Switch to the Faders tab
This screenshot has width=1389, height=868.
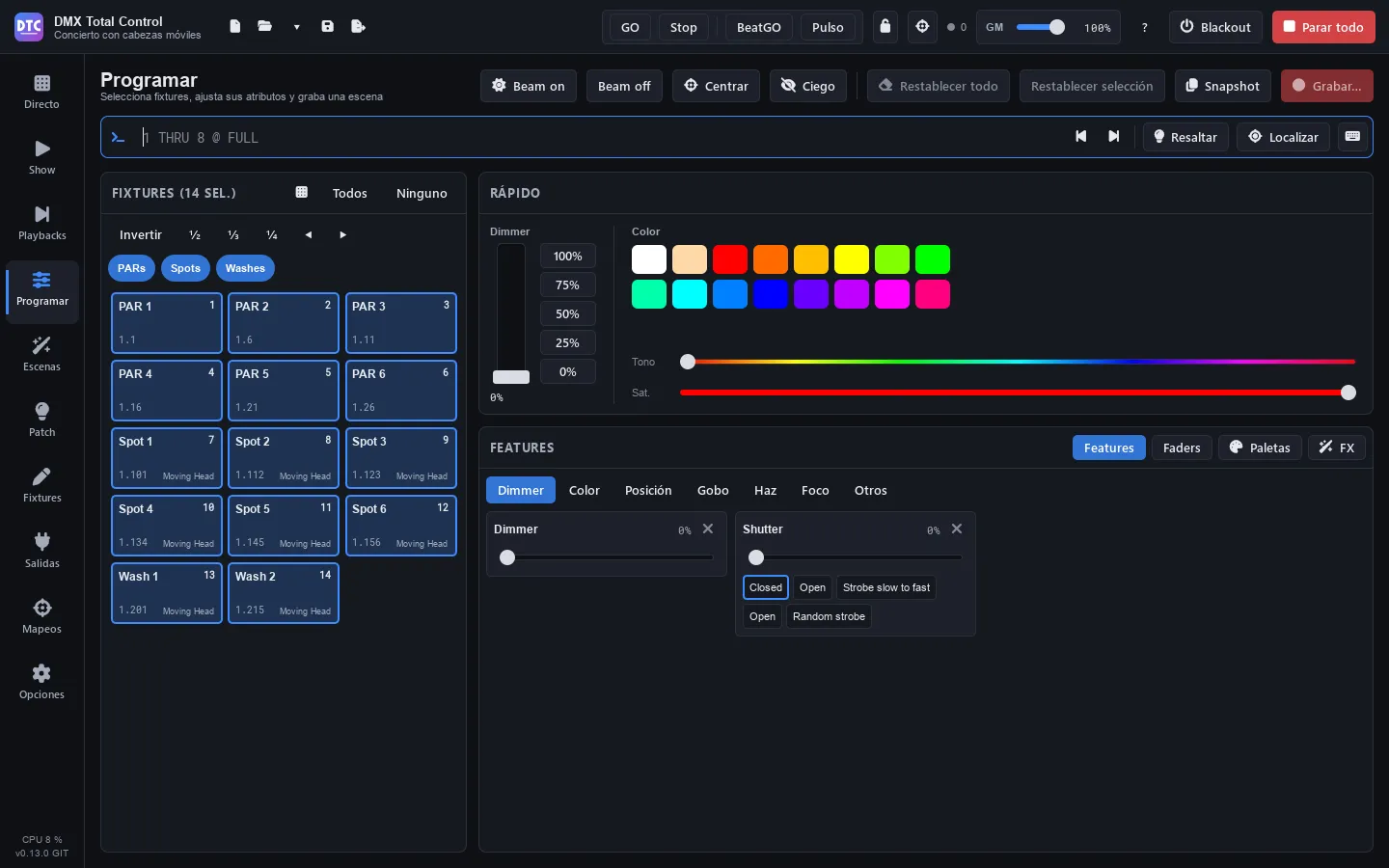coord(1182,448)
